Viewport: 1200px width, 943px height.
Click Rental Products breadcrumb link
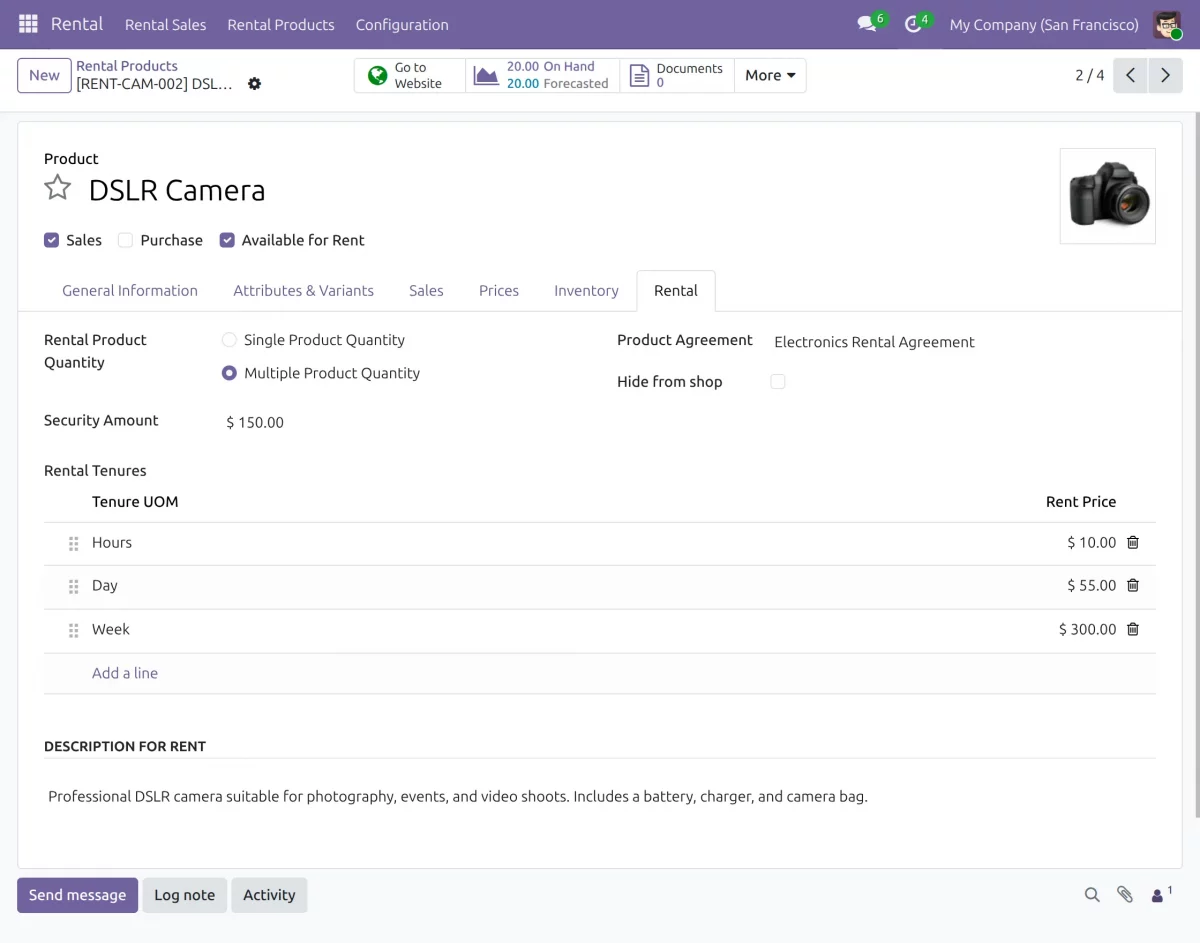coord(127,66)
